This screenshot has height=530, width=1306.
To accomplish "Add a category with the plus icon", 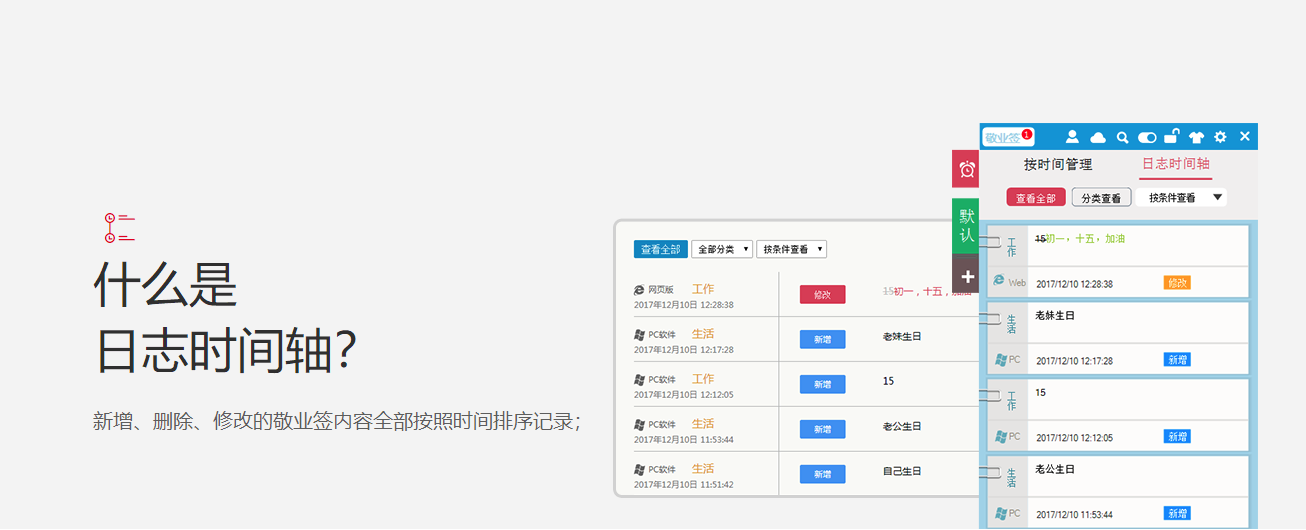I will tap(966, 276).
